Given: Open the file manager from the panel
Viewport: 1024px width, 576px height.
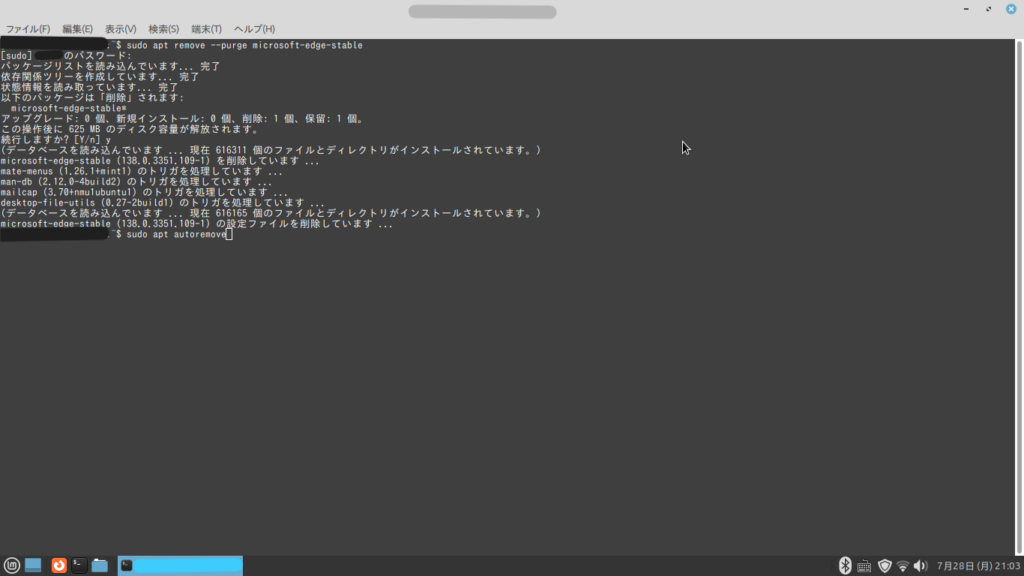Looking at the screenshot, I should (100, 566).
